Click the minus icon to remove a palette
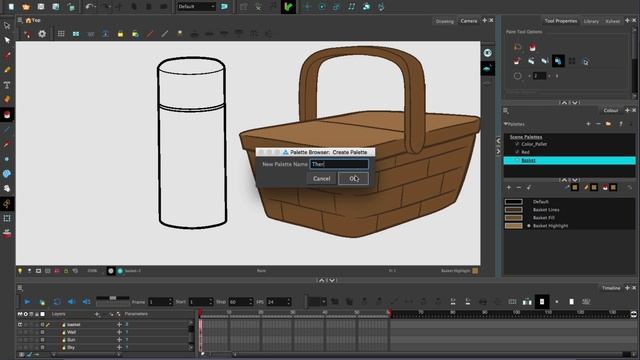Viewport: 640px width, 360px height. (x=598, y=124)
